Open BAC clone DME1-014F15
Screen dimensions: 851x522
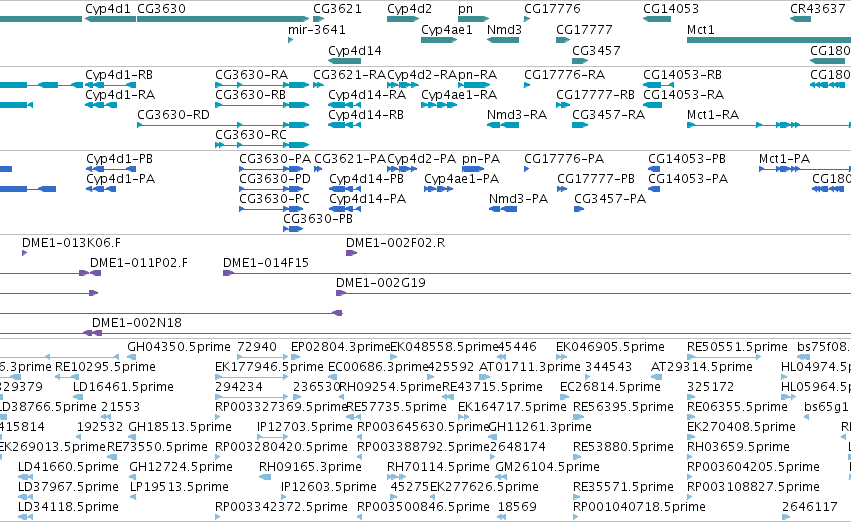266,263
